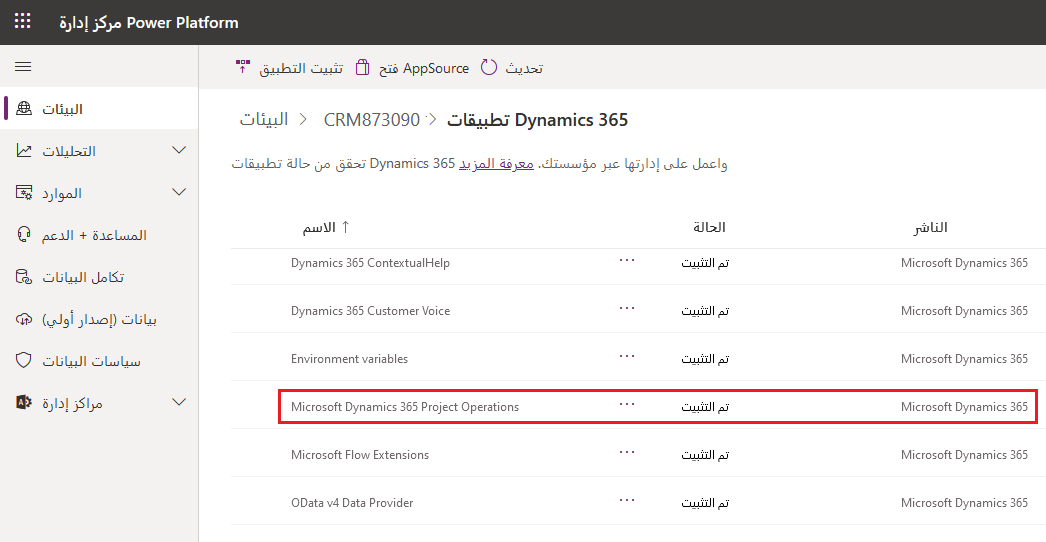This screenshot has height=542, width=1046.
Task: Select the Dynamics 365 Customer Voice row name
Action: click(370, 311)
